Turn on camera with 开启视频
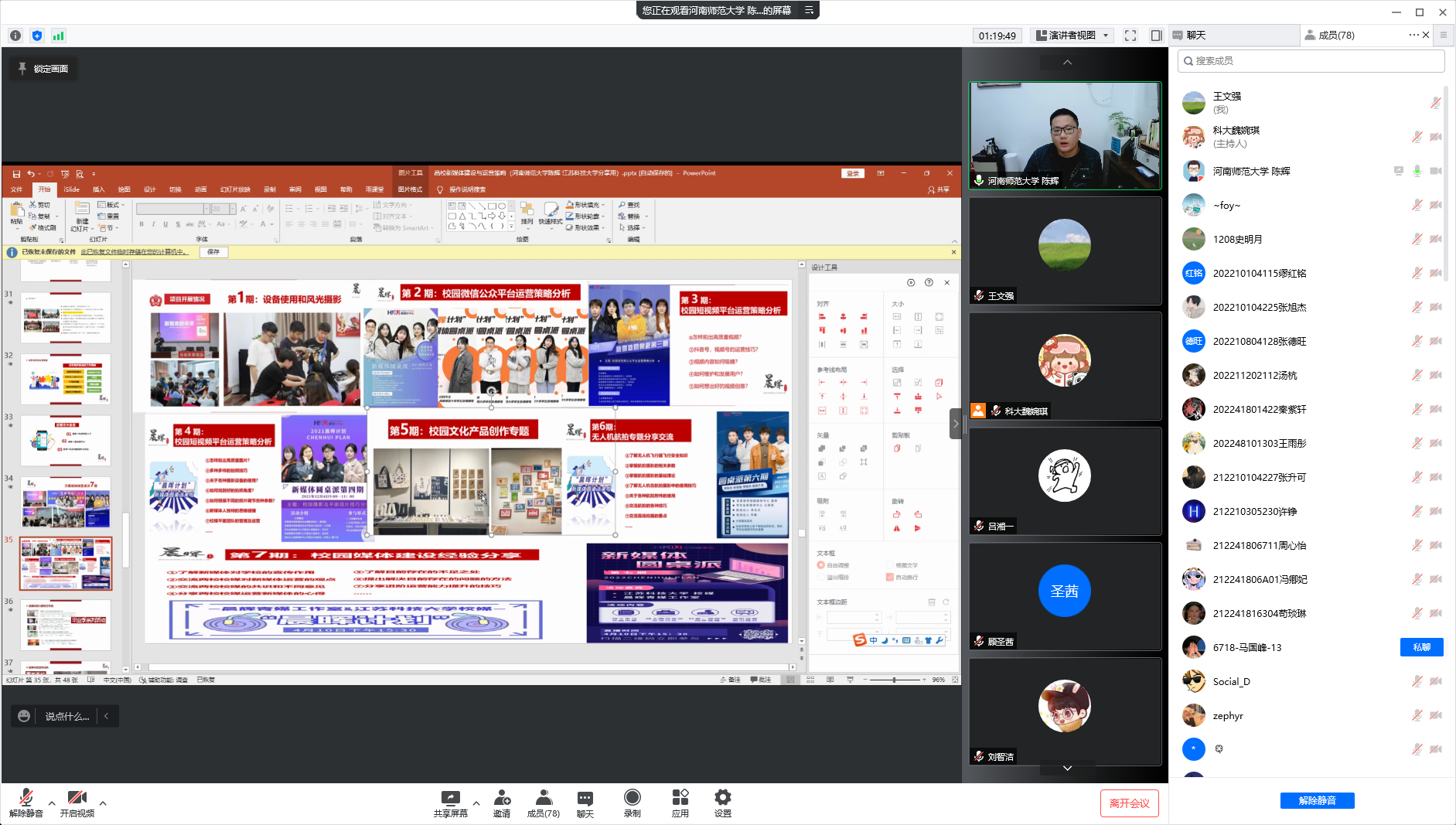This screenshot has height=825, width=1456. point(77,803)
